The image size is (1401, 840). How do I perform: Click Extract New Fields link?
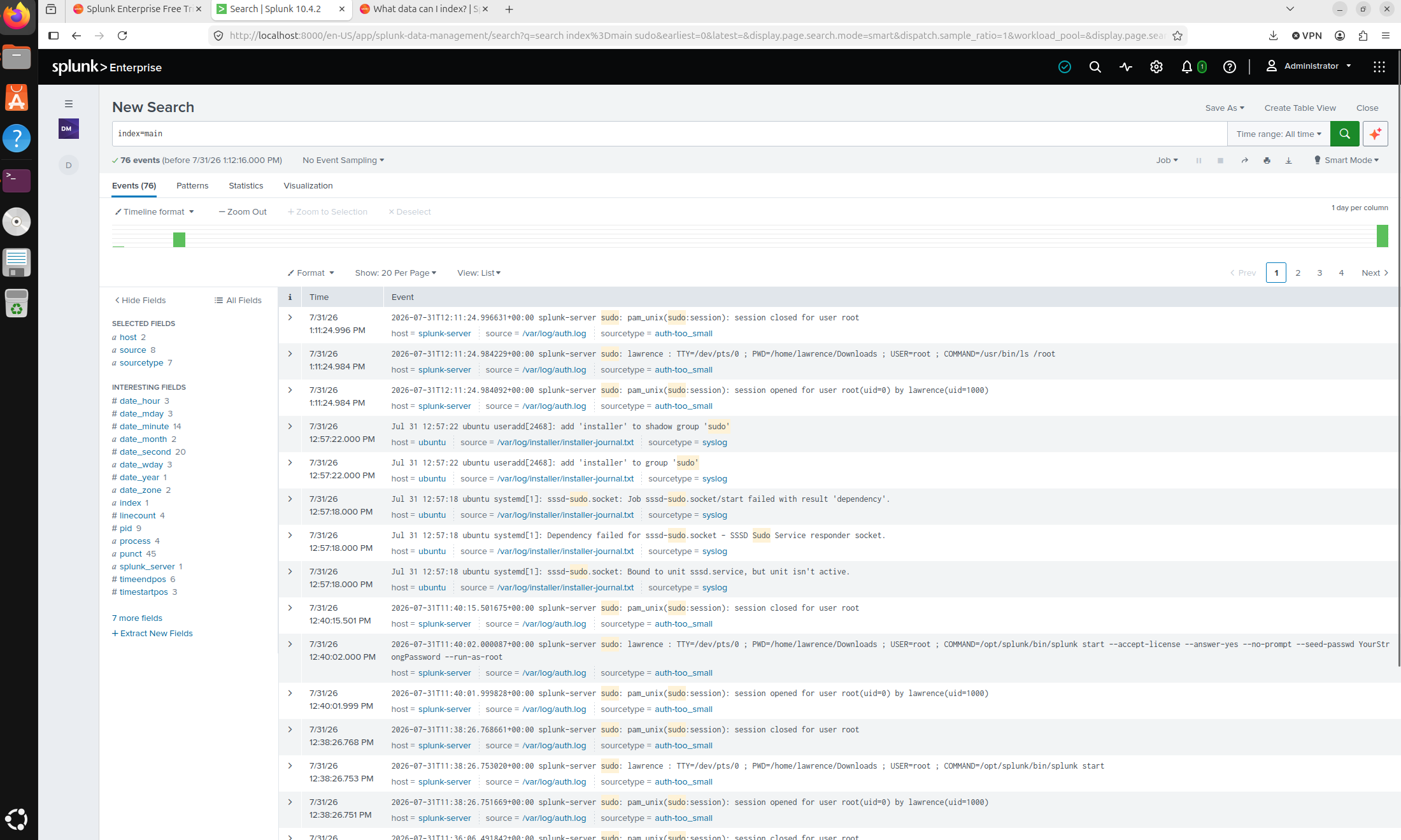[152, 634]
